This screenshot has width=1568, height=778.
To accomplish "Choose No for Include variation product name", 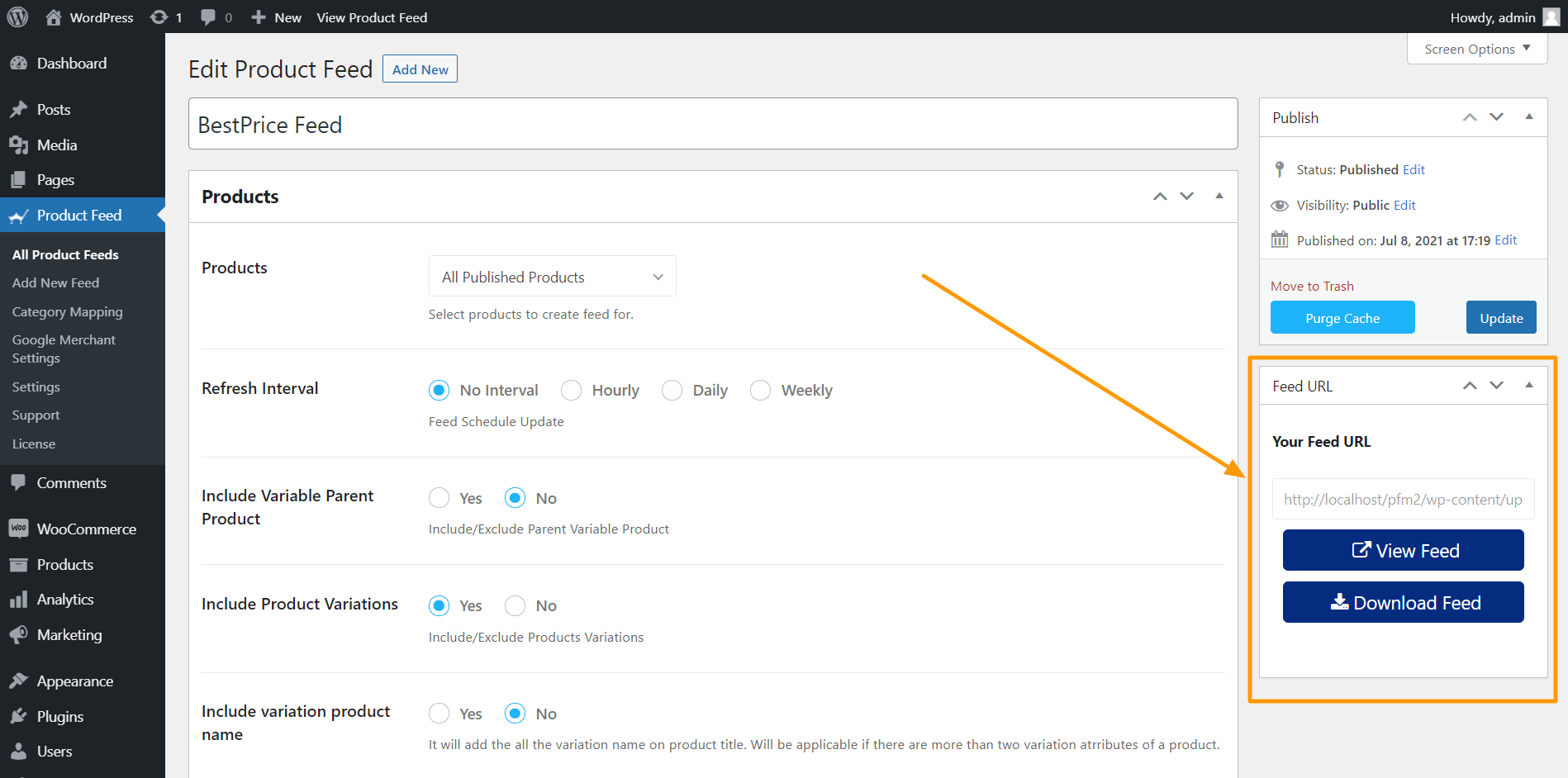I will tap(516, 714).
